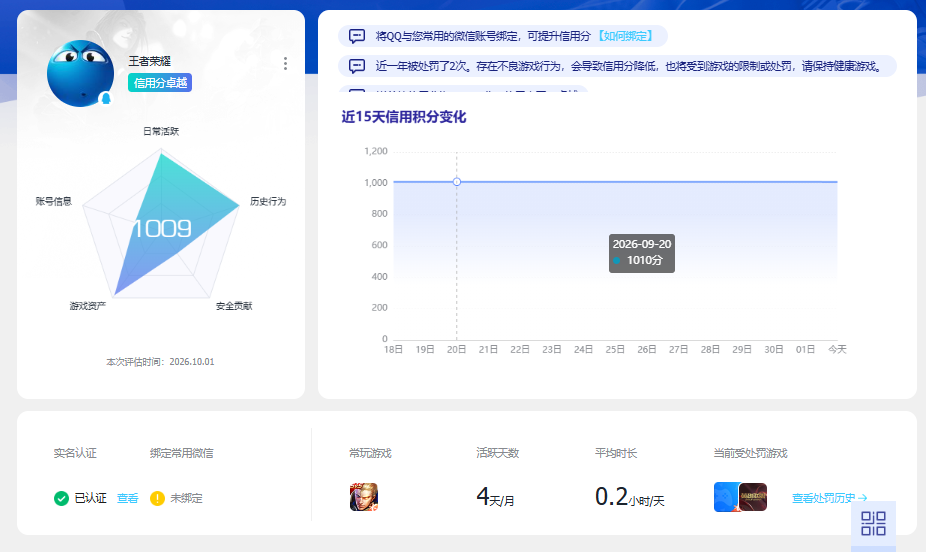Click the 1009 credit score on radar
926x552 pixels.
click(161, 228)
